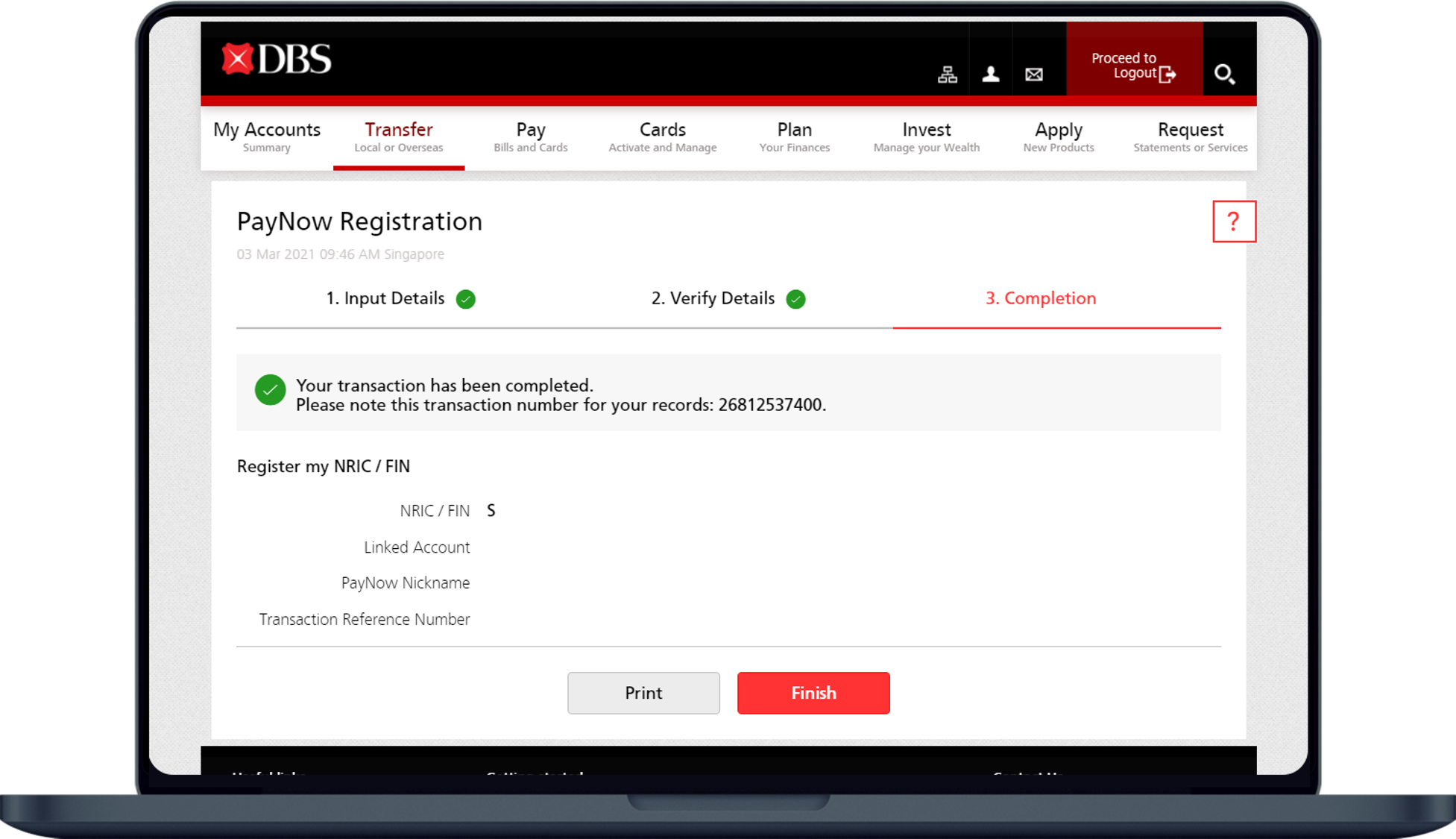Click the Print button
Viewport: 1456px width, 839px height.
pos(643,693)
